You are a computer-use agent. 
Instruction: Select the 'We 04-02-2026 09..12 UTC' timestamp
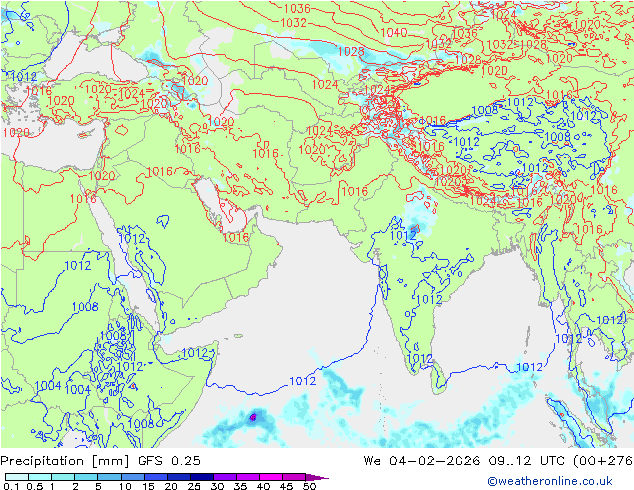tap(466, 461)
